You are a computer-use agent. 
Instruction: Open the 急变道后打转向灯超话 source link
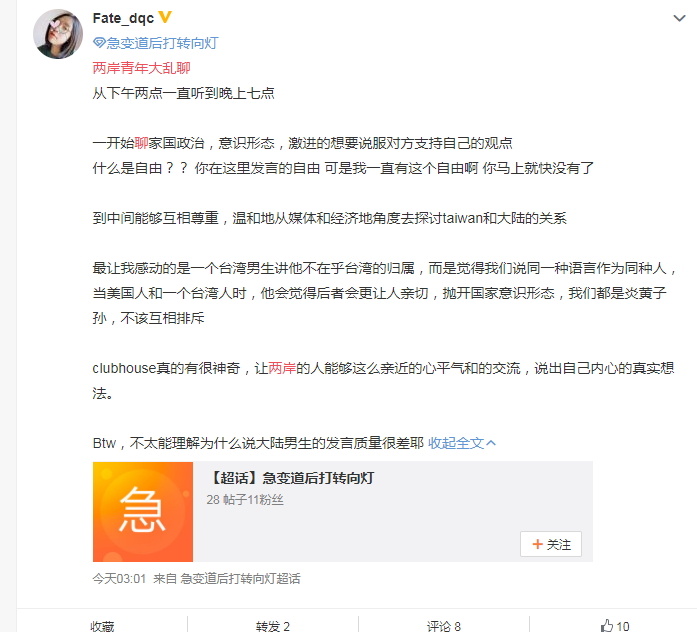240,579
